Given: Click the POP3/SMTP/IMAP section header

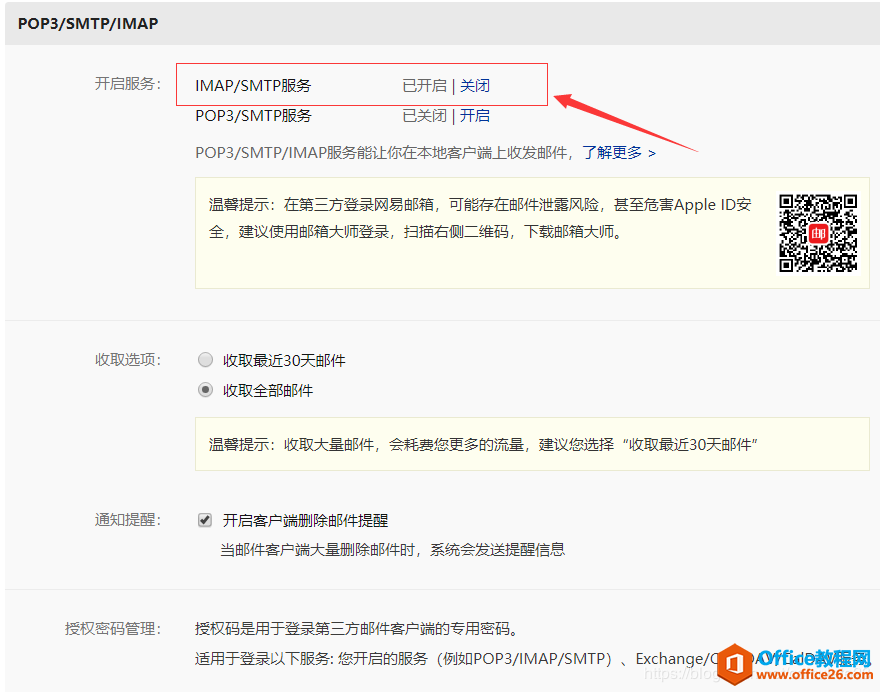Looking at the screenshot, I should coord(88,23).
